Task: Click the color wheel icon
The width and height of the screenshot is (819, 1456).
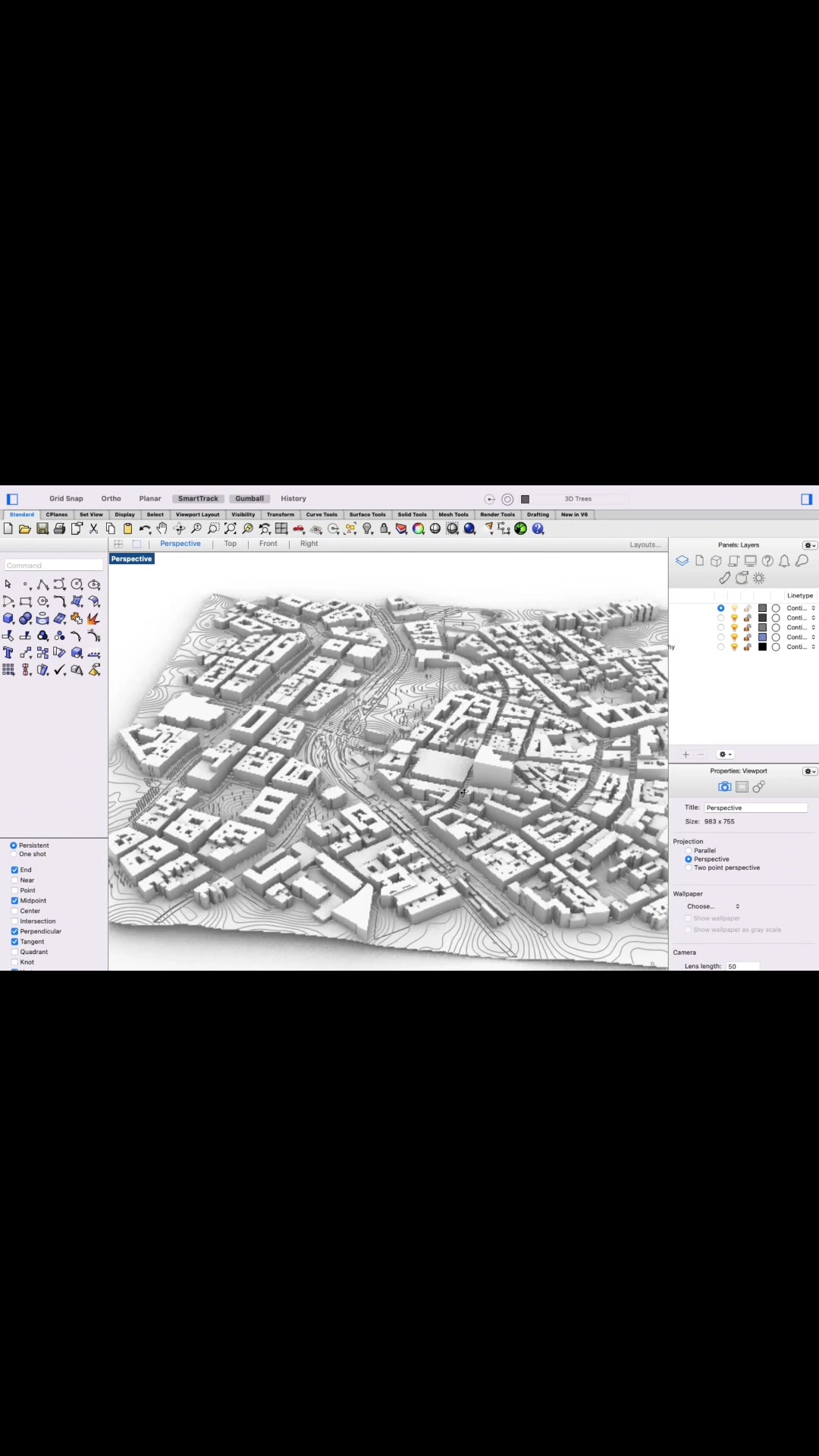Action: tap(419, 529)
